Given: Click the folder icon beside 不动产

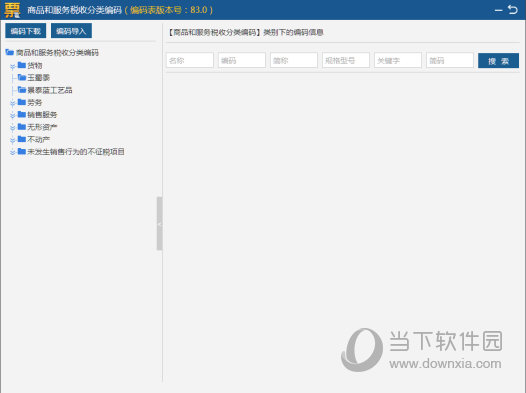Looking at the screenshot, I should (x=22, y=138).
